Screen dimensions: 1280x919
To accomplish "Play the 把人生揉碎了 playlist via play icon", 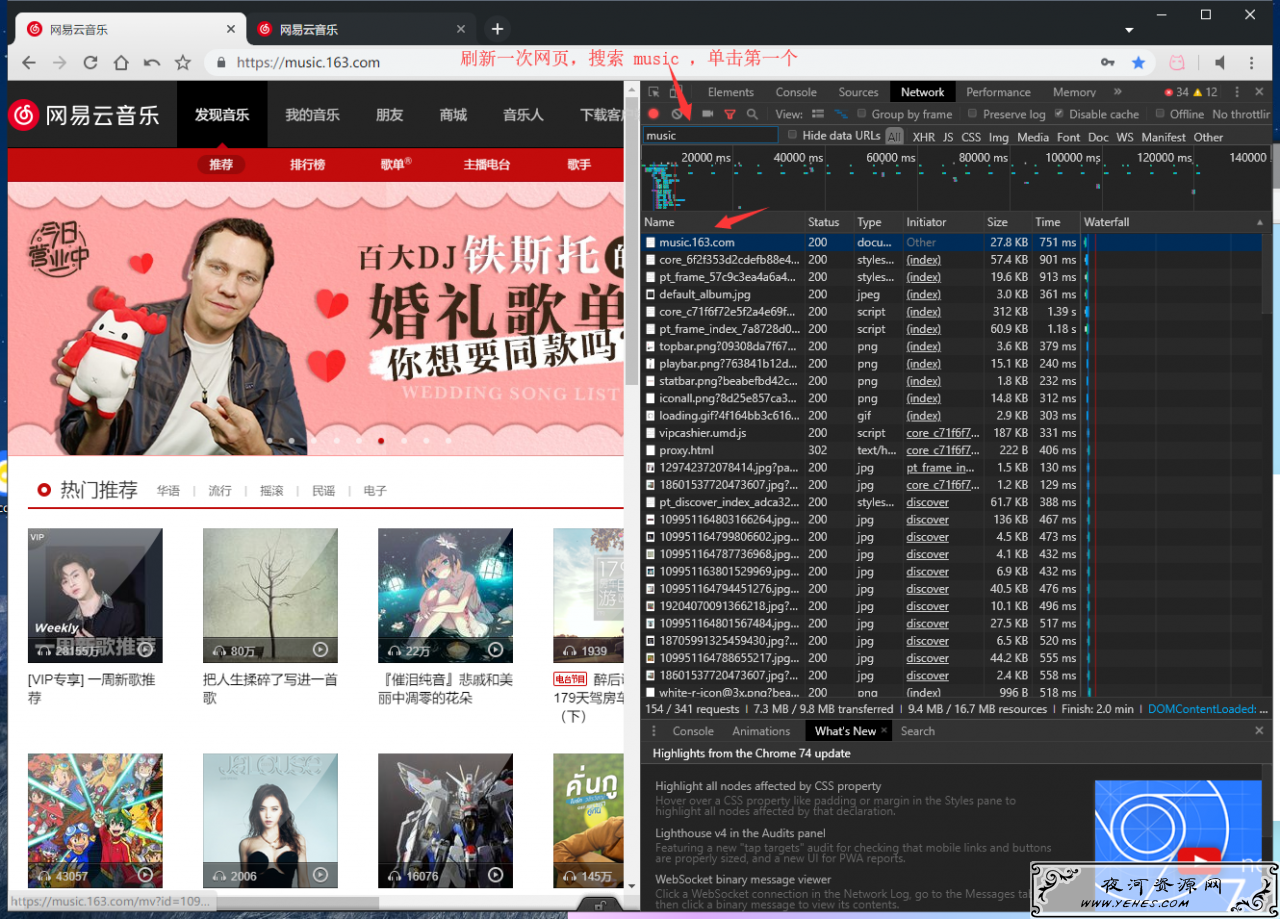I will (x=320, y=650).
